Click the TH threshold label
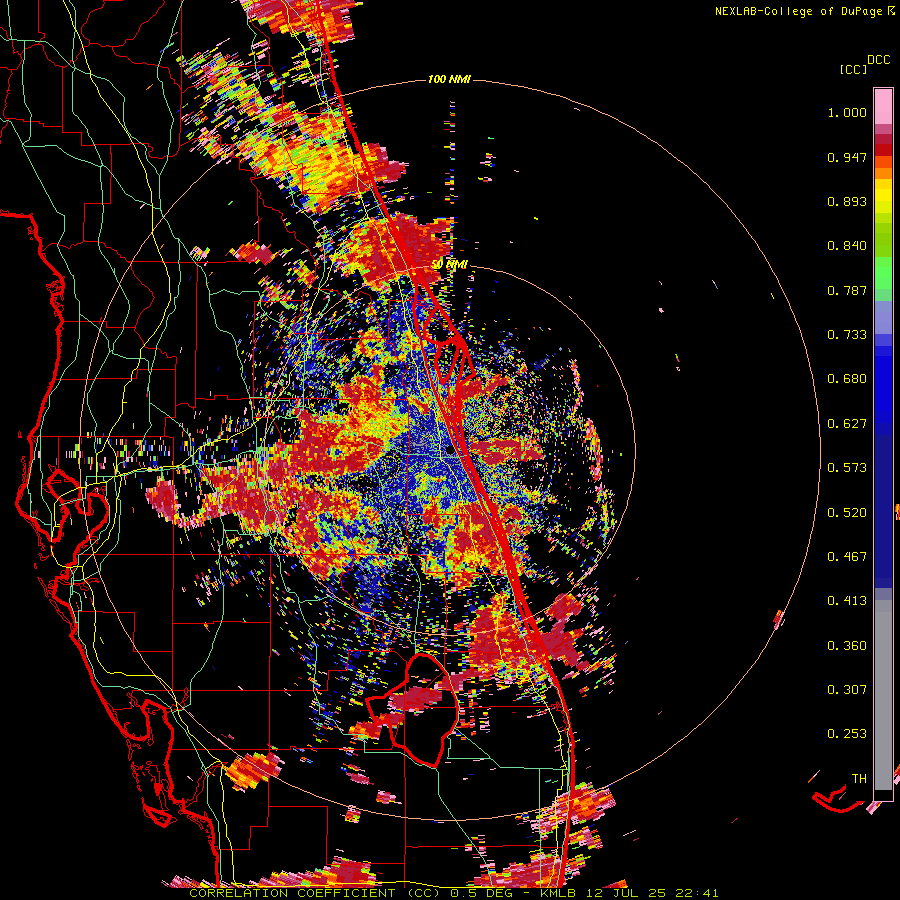This screenshot has height=900, width=900. pos(859,778)
